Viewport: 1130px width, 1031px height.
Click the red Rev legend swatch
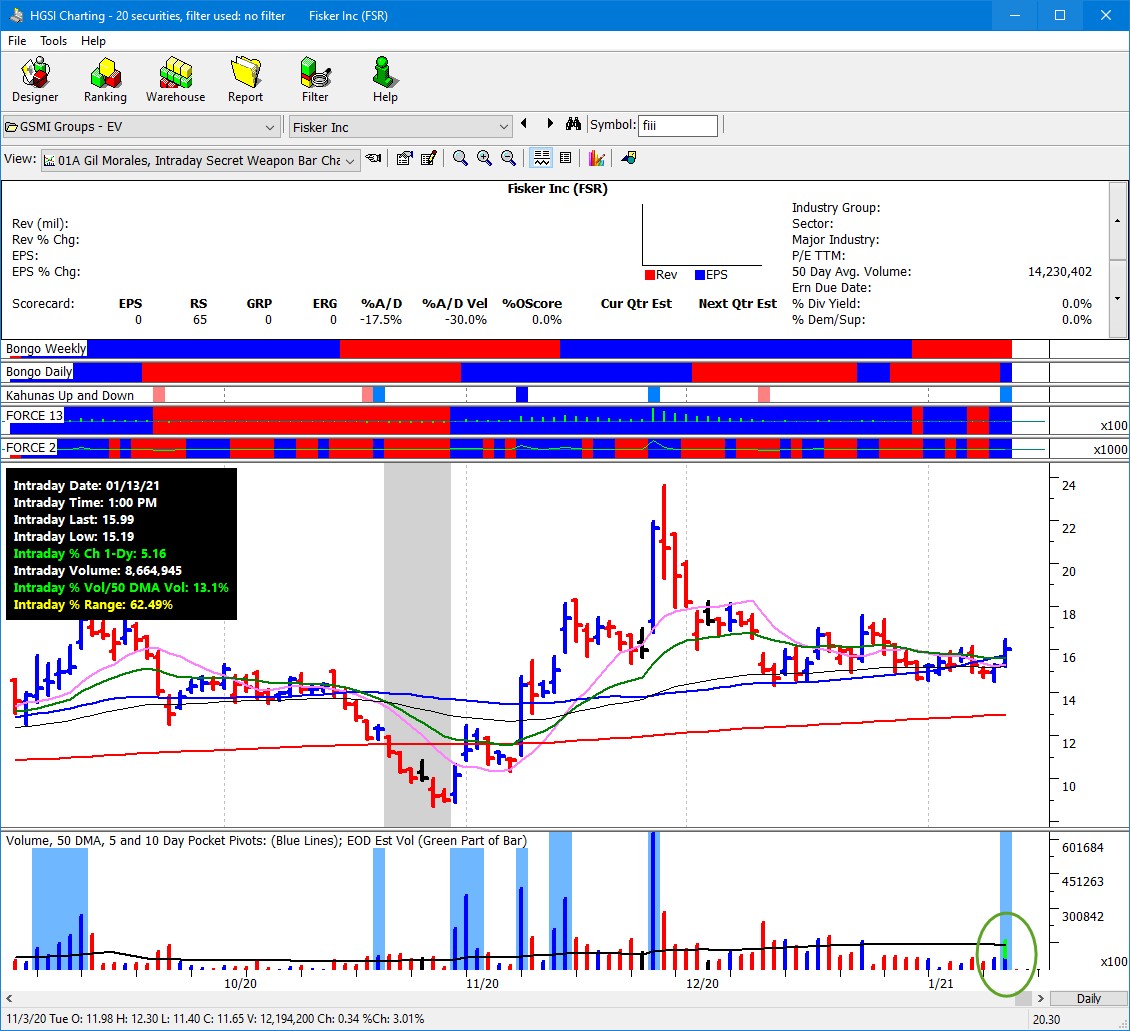click(x=649, y=275)
